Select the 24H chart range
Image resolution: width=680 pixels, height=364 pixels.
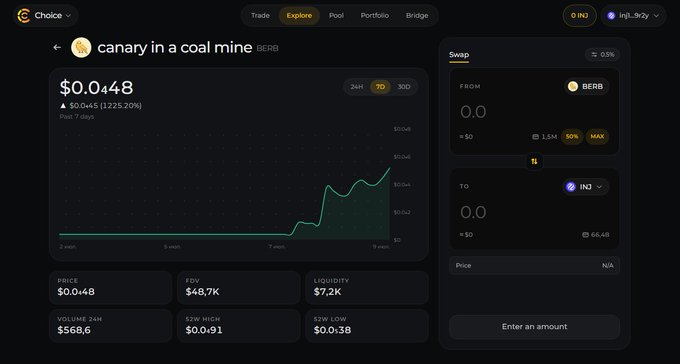pos(356,87)
